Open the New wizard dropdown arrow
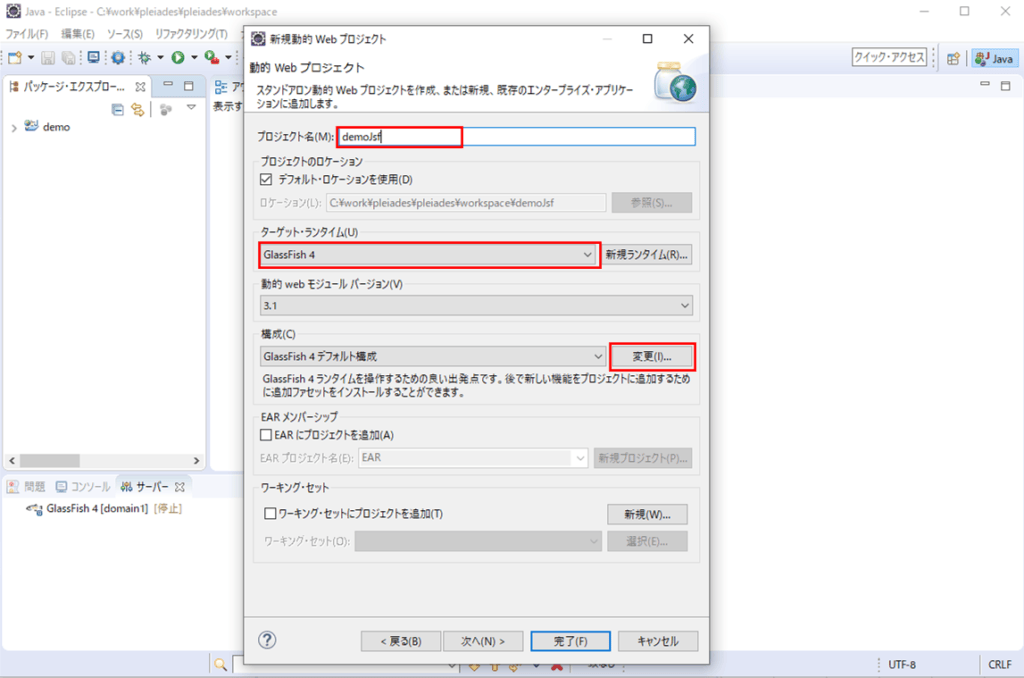This screenshot has height=678, width=1024. pyautogui.click(x=31, y=58)
